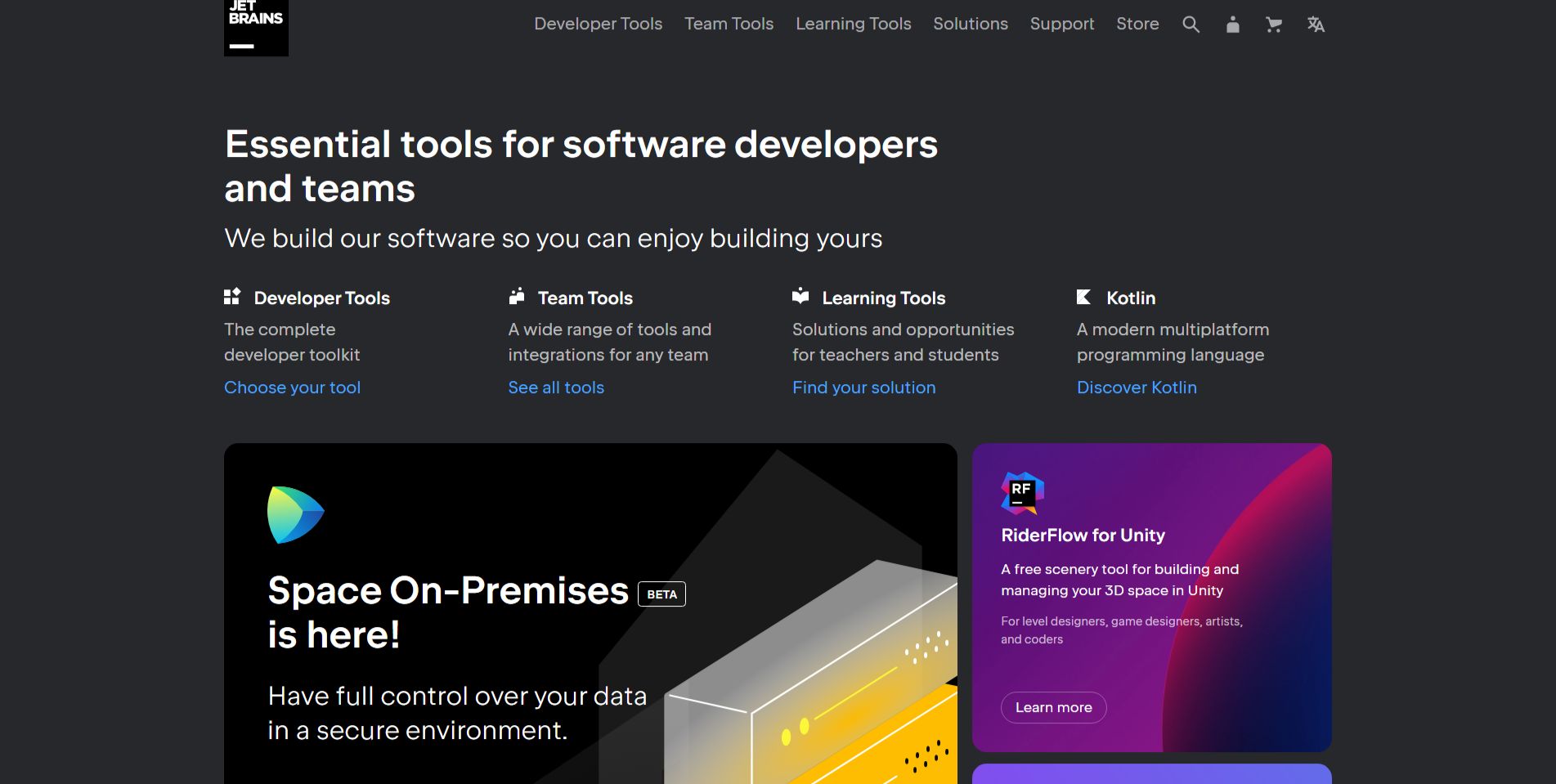
Task: Click the 'We build our software' tagline
Action: 554,238
